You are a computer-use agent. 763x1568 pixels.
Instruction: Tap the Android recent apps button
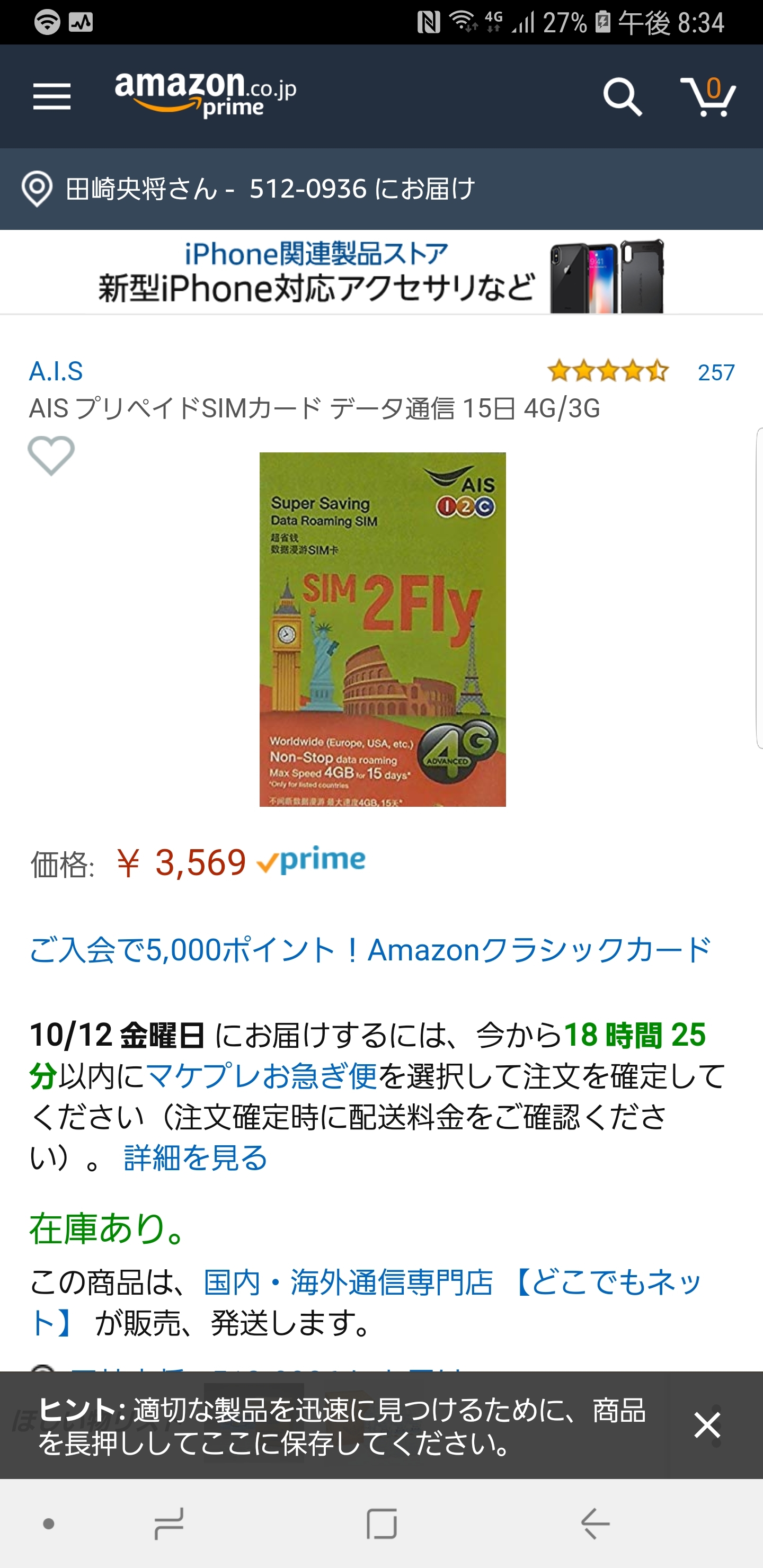[x=168, y=1524]
